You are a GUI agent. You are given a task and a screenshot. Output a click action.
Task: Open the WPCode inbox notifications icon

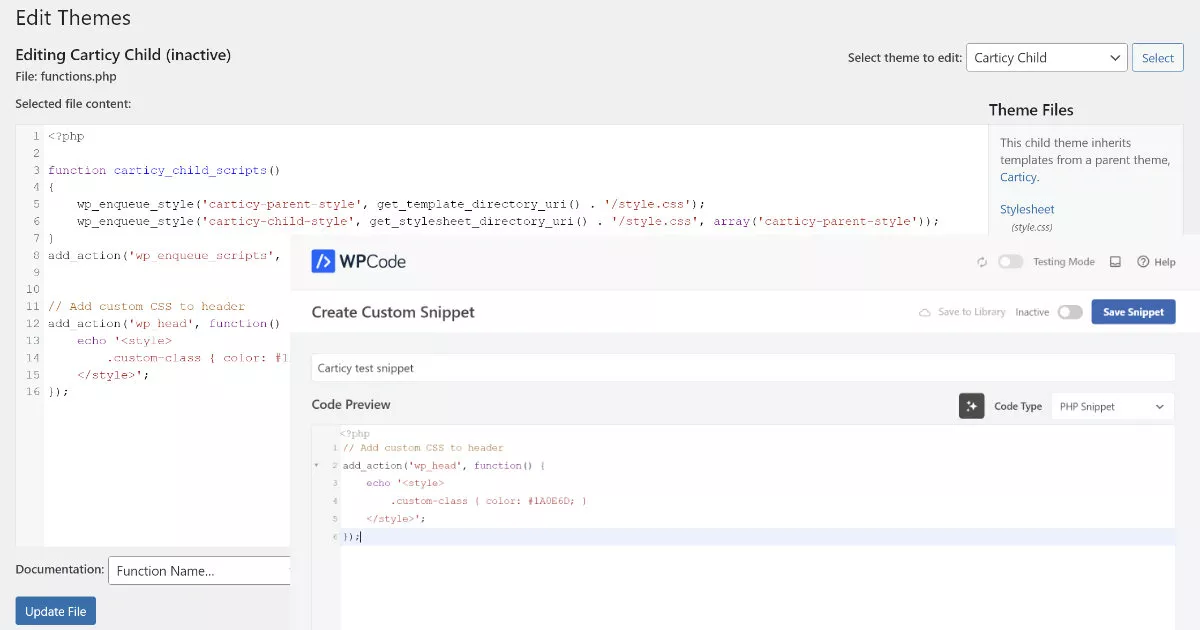1115,262
